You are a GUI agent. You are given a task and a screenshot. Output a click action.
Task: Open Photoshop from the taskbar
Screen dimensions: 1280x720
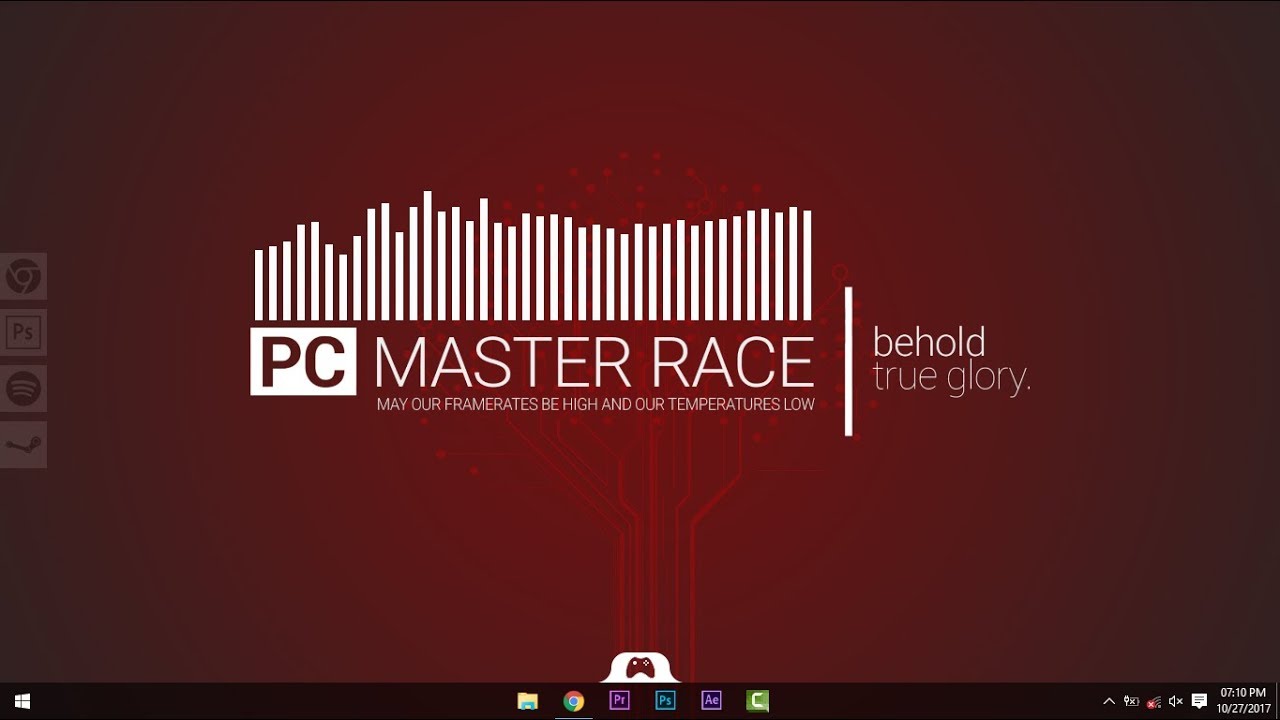pos(665,700)
